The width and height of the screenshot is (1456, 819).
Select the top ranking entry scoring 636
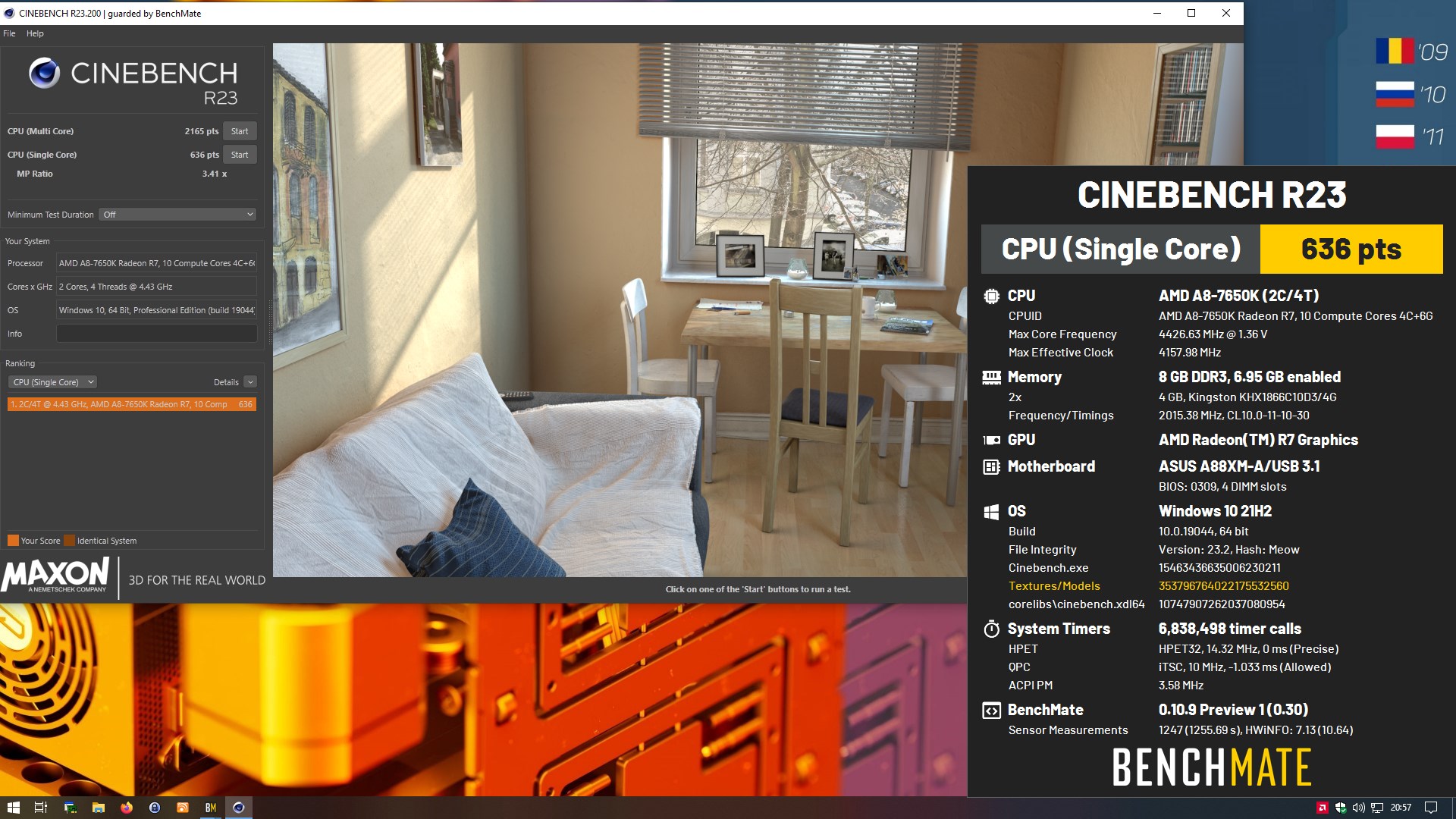coord(132,404)
